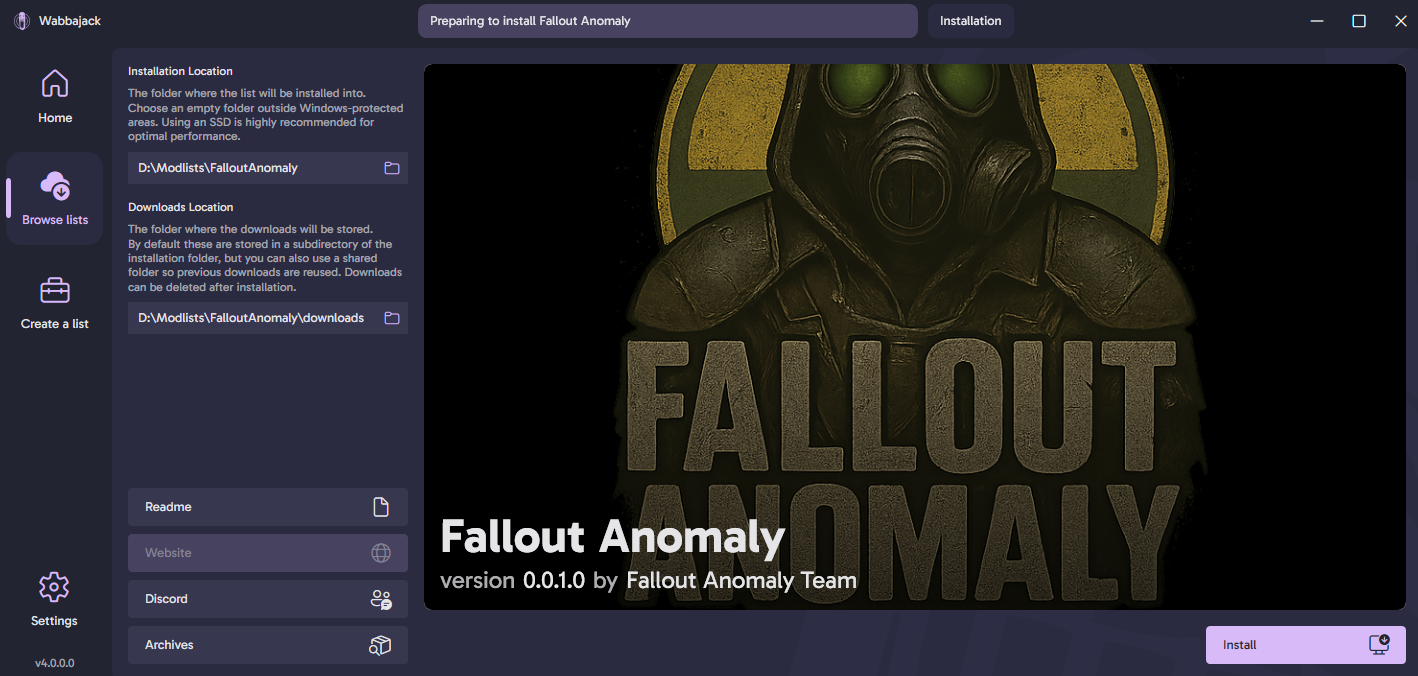Maximize the Wabbajack window
Image resolution: width=1418 pixels, height=676 pixels.
(1359, 21)
